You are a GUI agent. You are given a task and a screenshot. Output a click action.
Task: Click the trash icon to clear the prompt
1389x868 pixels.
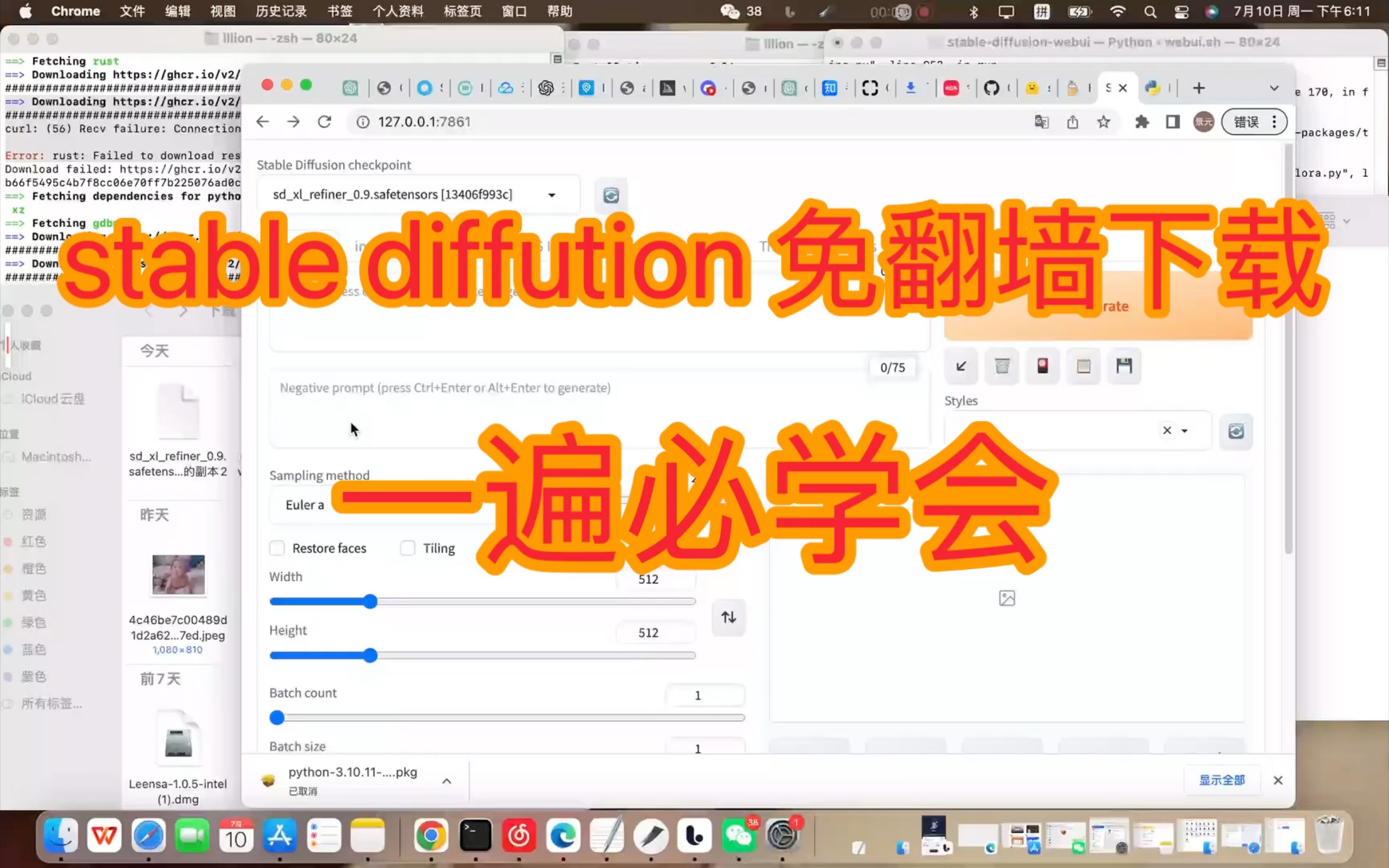click(x=1002, y=366)
